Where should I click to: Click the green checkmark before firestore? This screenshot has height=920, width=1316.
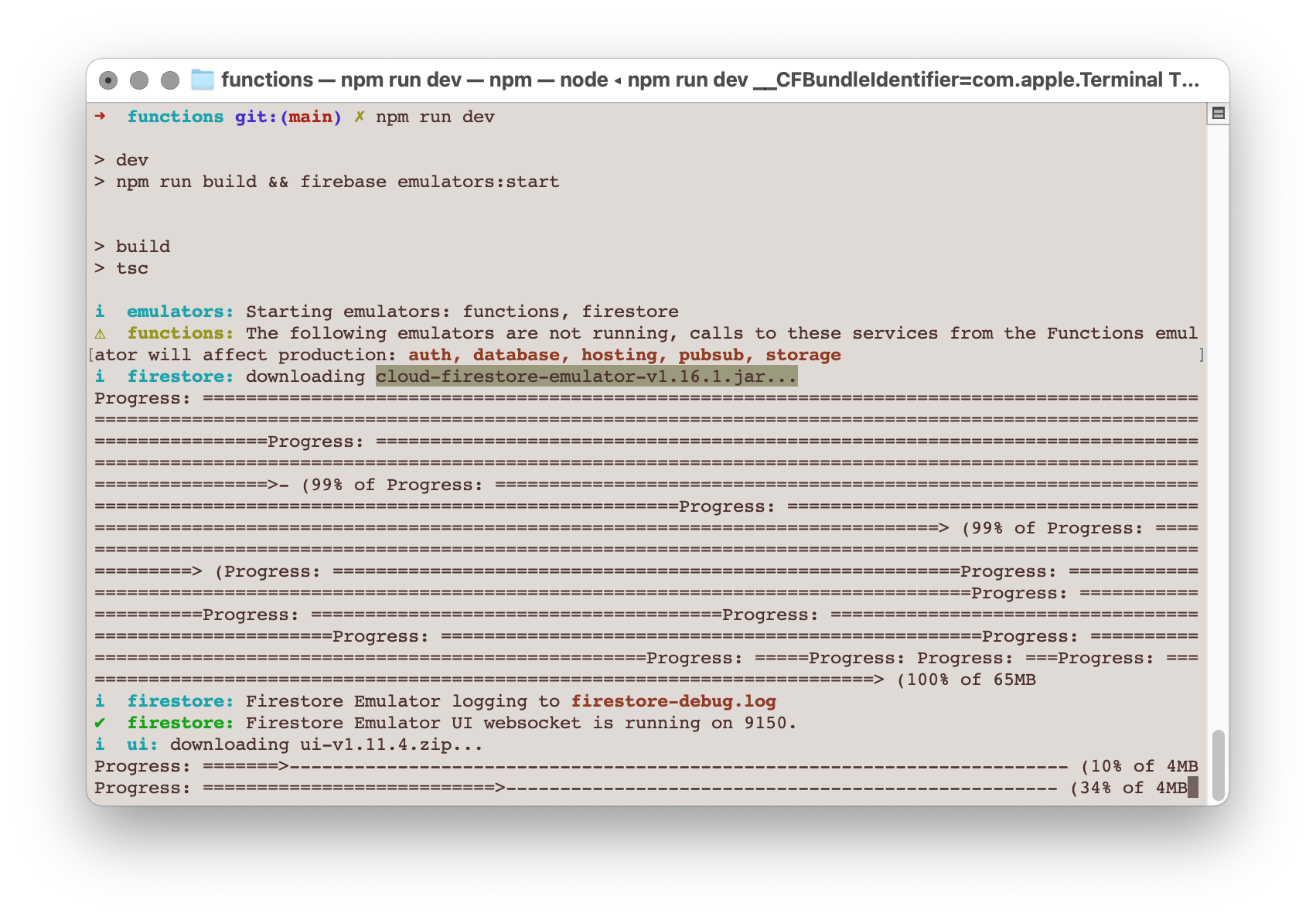(100, 723)
